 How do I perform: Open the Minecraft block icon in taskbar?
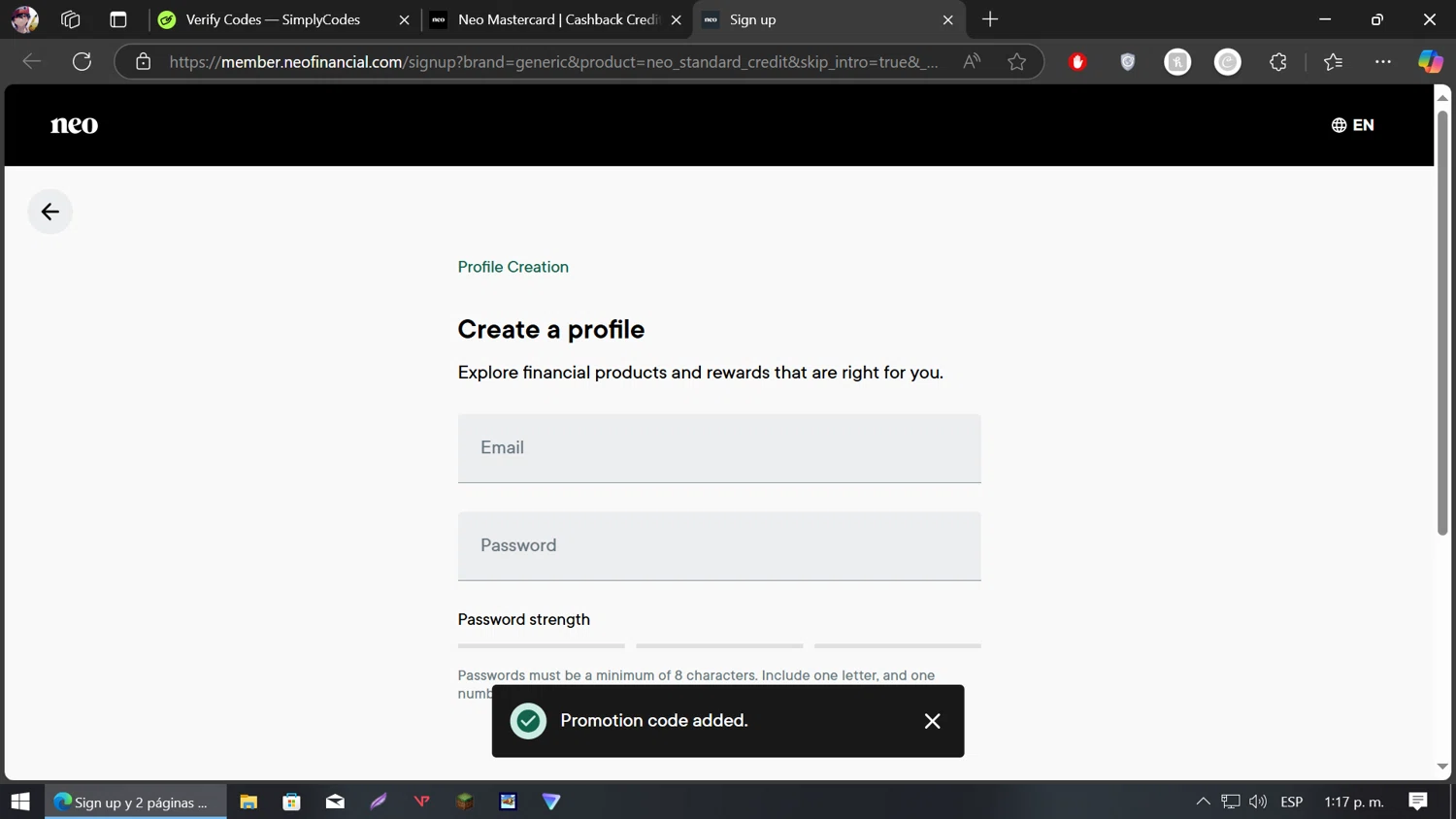pos(465,802)
